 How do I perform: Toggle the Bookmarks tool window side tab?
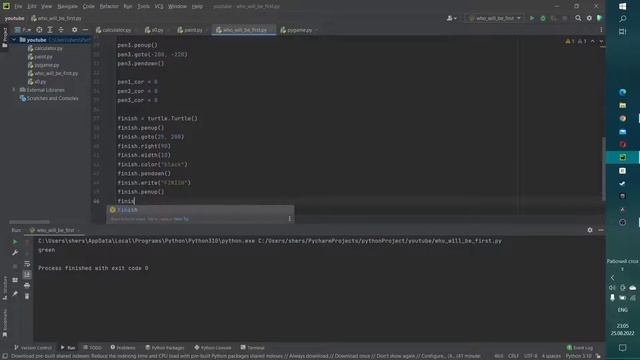(4, 323)
